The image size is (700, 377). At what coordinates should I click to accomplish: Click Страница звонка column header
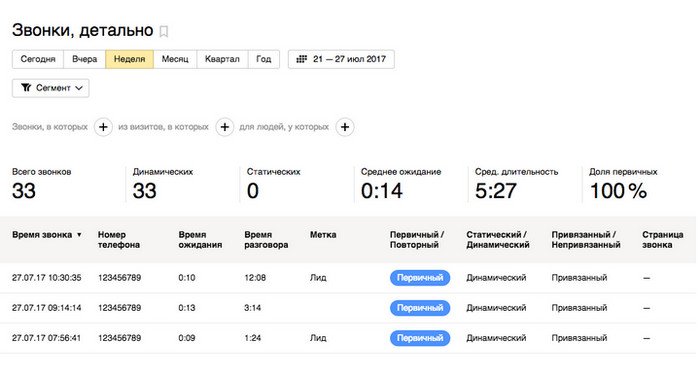click(662, 239)
